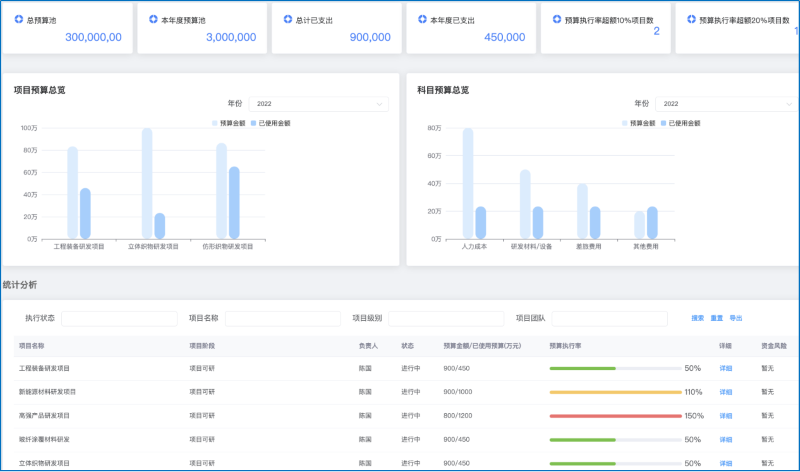Click the 重置 link
This screenshot has width=800, height=472.
(717, 318)
